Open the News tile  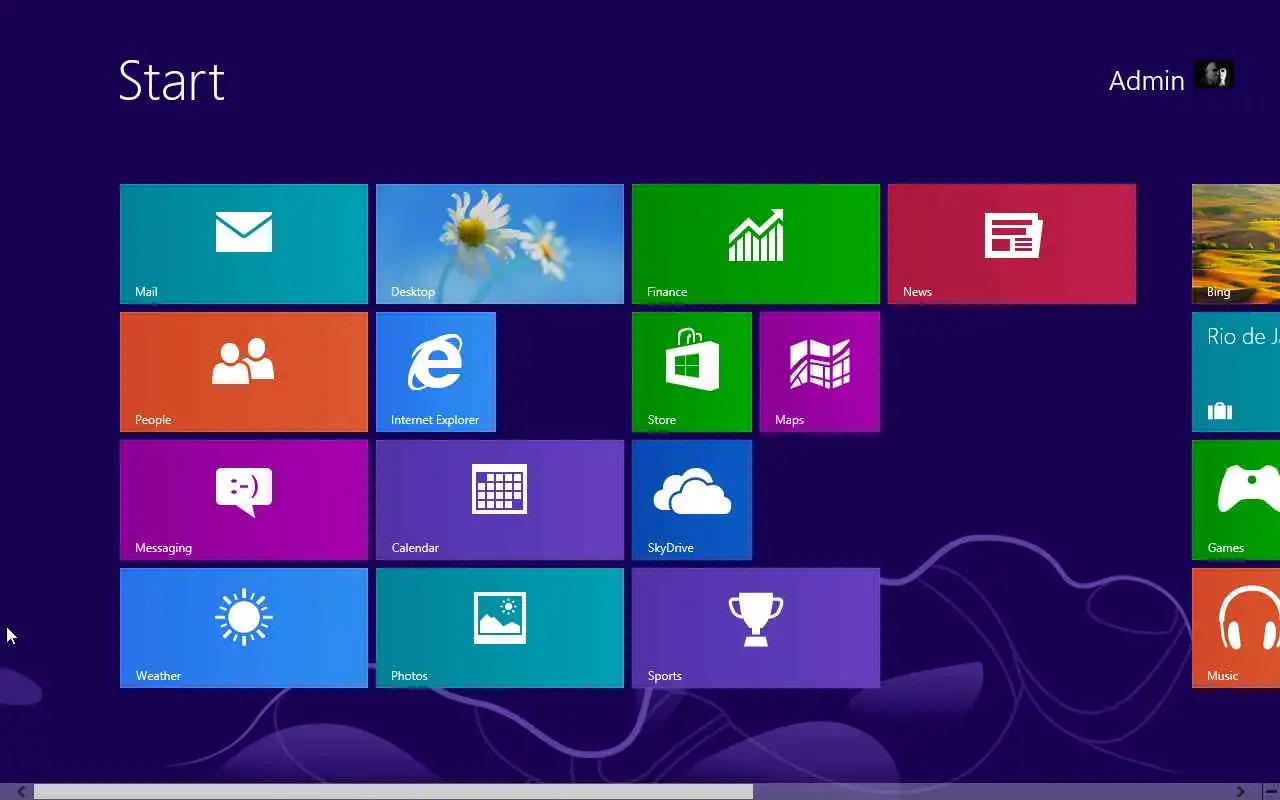1012,244
